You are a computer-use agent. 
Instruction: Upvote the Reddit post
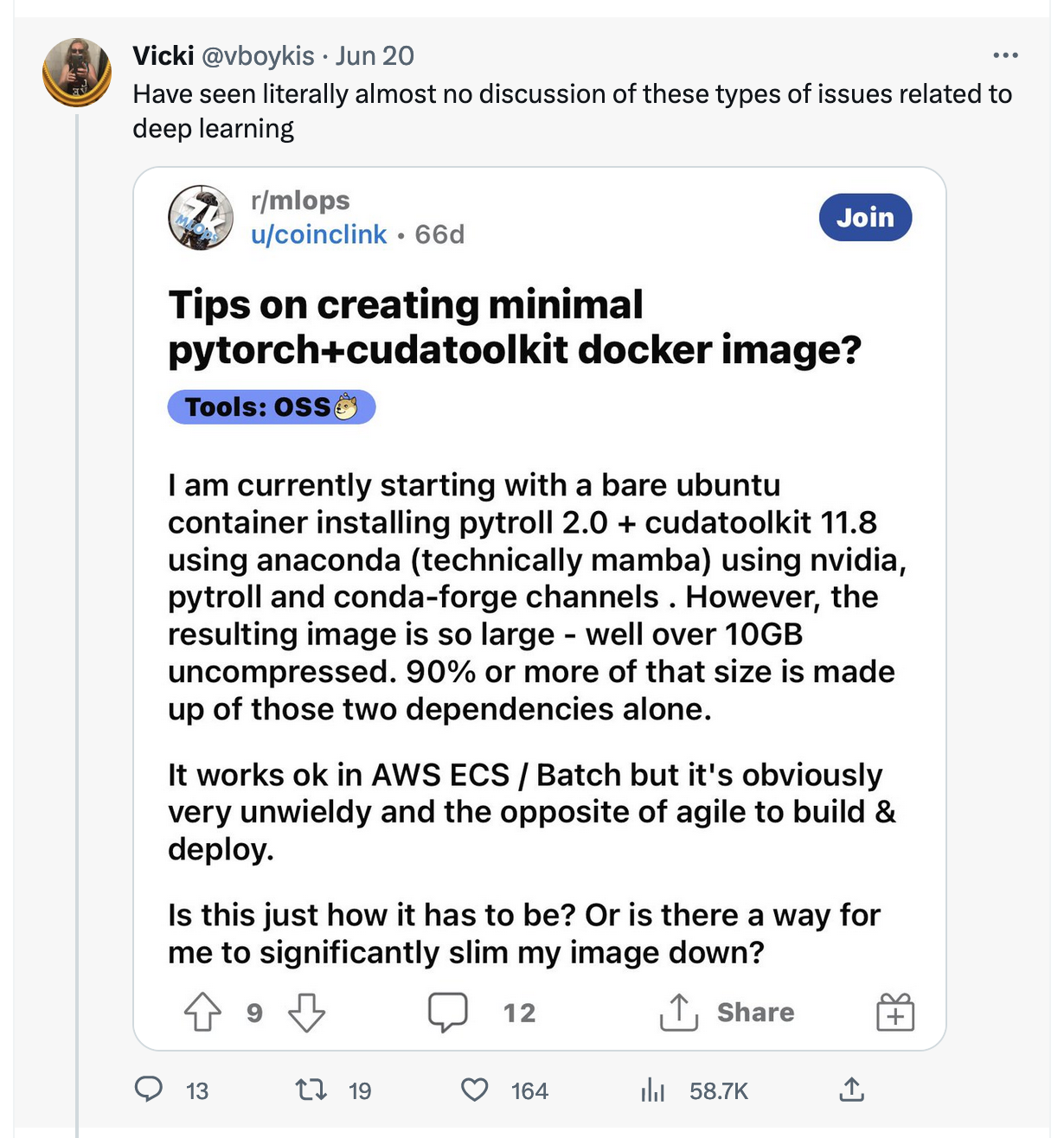[203, 1012]
